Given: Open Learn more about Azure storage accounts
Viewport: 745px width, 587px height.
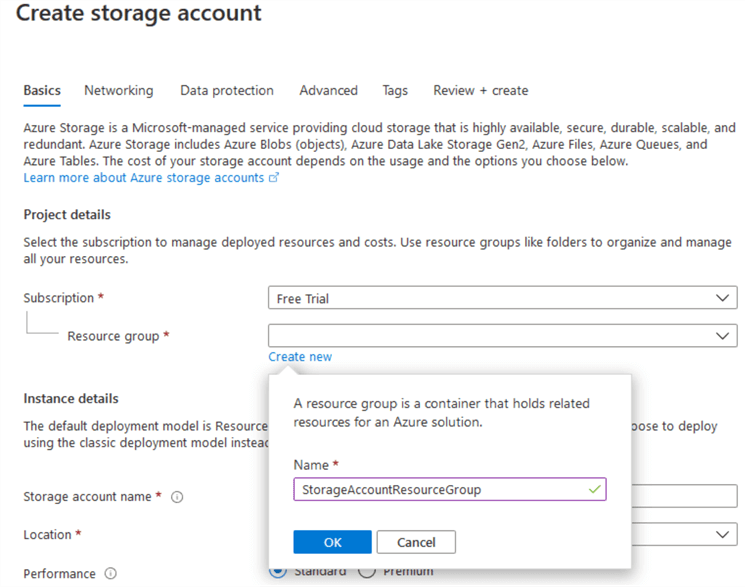Looking at the screenshot, I should coord(144,178).
